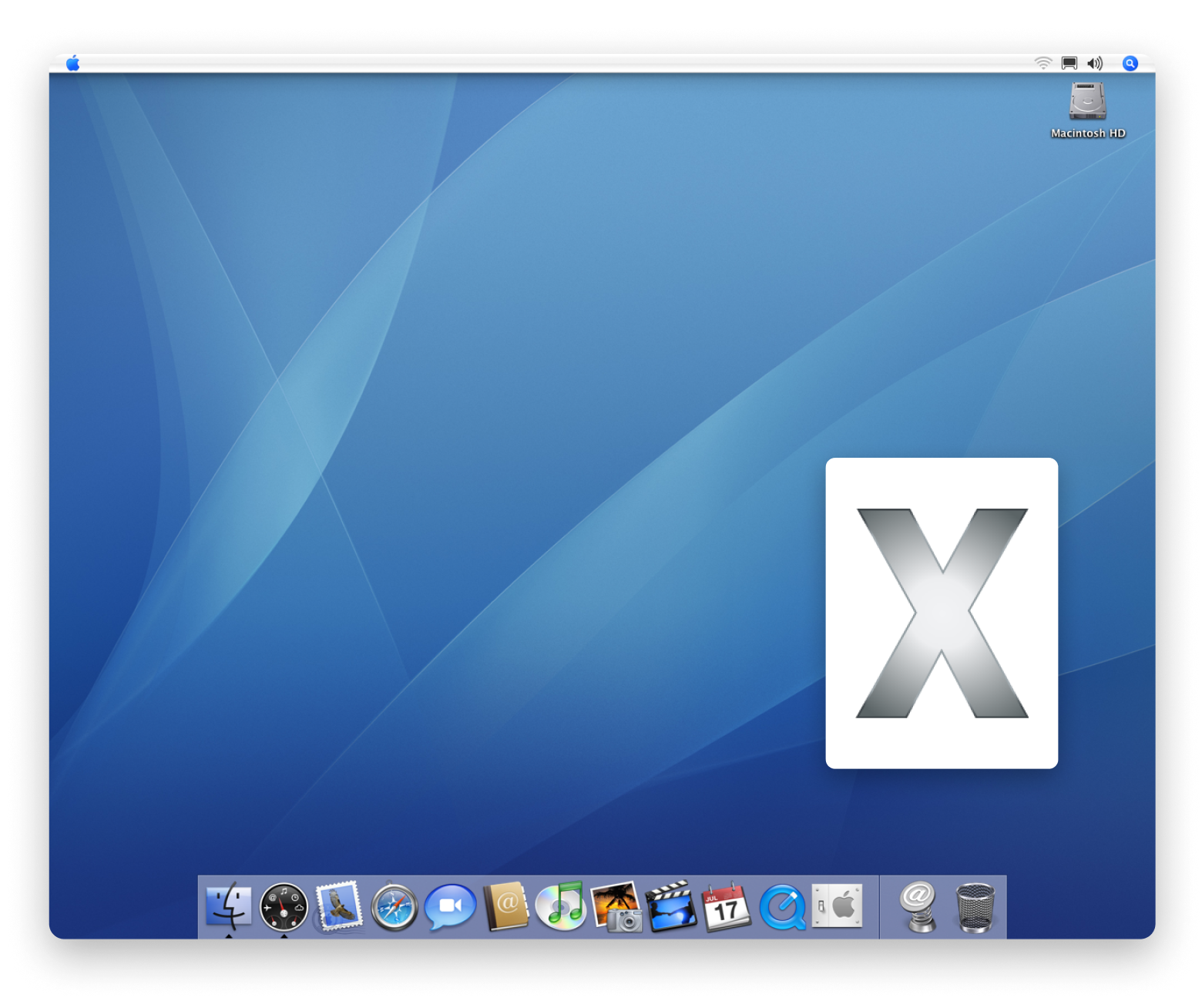The width and height of the screenshot is (1202, 1008).
Task: Open the volume control in menu bar
Action: [x=1095, y=63]
